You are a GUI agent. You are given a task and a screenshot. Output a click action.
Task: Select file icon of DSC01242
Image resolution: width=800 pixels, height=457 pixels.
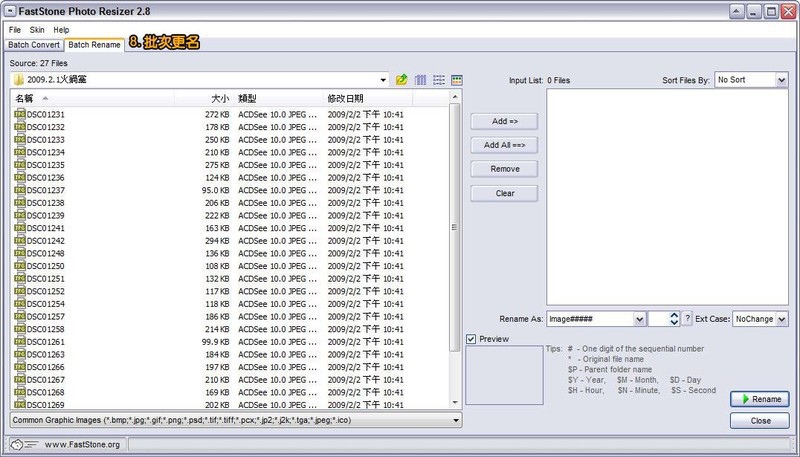(20, 241)
